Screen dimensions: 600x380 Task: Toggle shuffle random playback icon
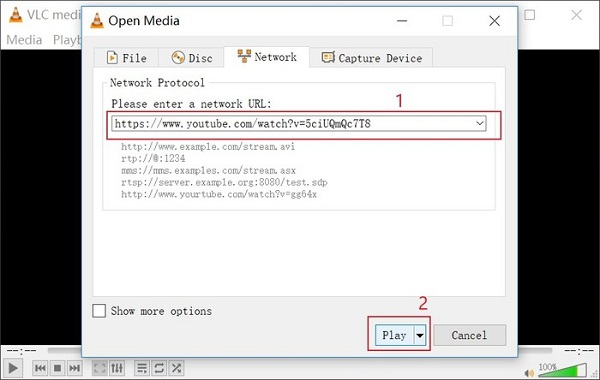pos(176,368)
